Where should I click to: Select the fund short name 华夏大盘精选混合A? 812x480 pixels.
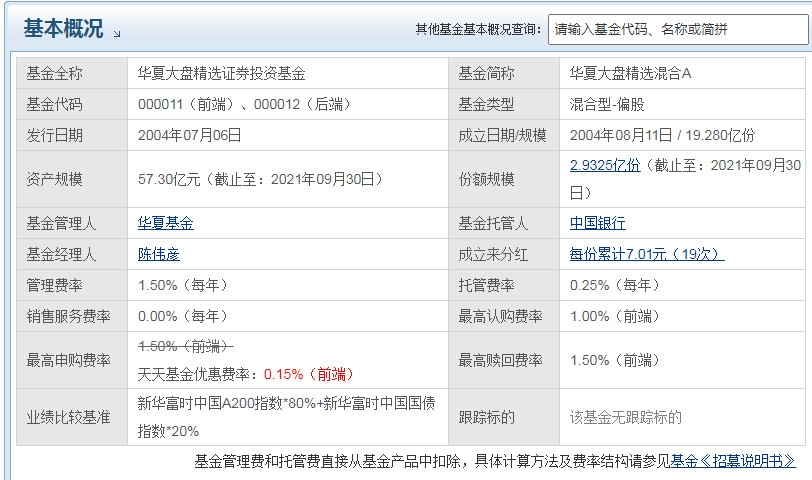point(631,74)
